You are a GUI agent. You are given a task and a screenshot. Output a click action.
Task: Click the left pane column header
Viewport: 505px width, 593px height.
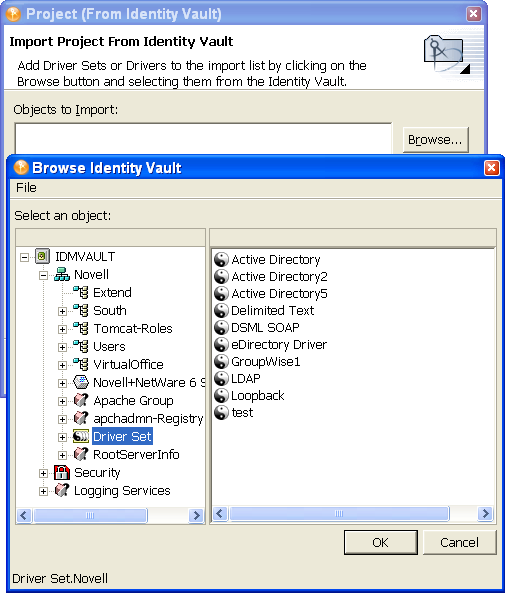tap(110, 237)
